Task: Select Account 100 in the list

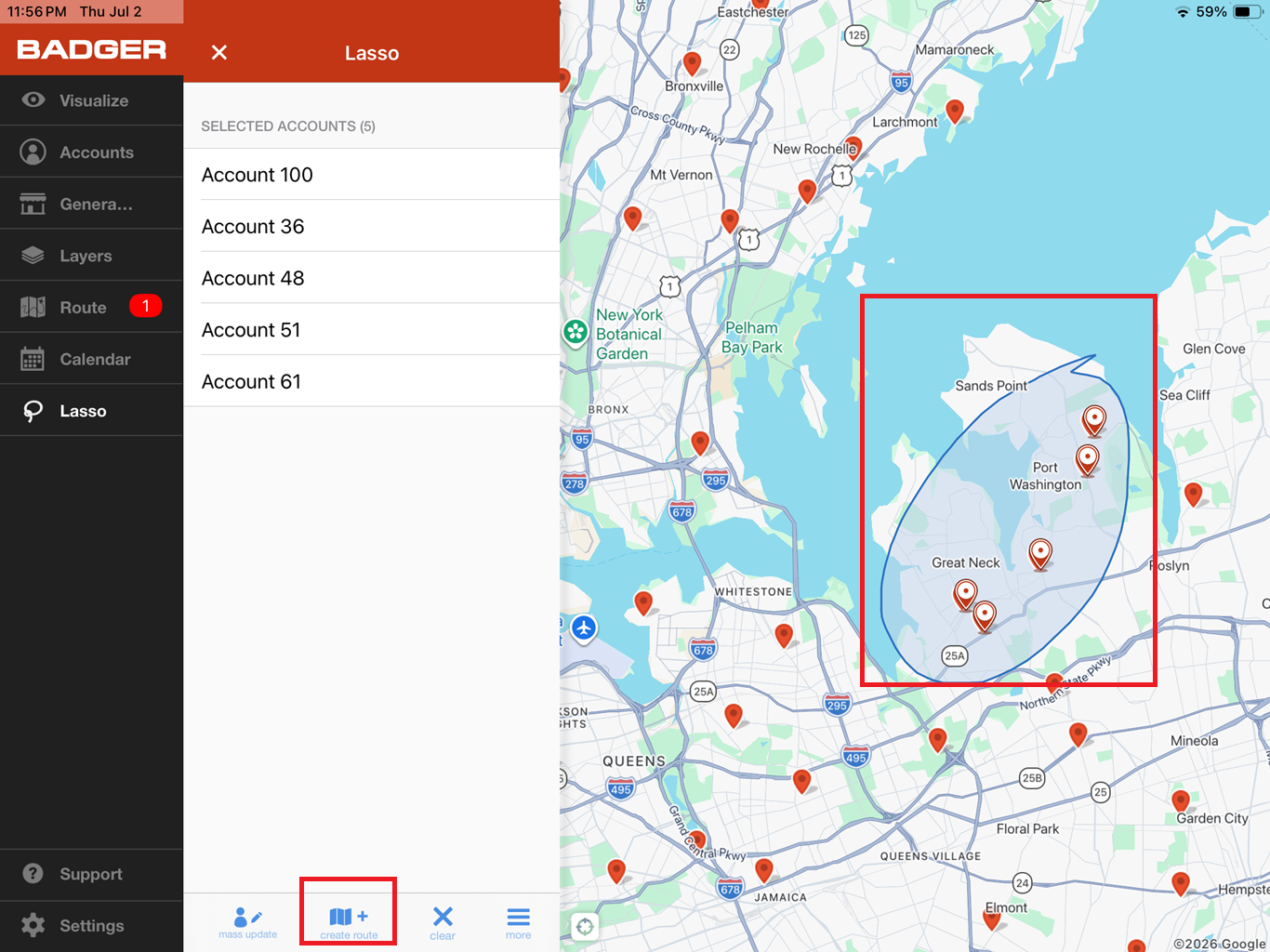Action: coord(372,175)
